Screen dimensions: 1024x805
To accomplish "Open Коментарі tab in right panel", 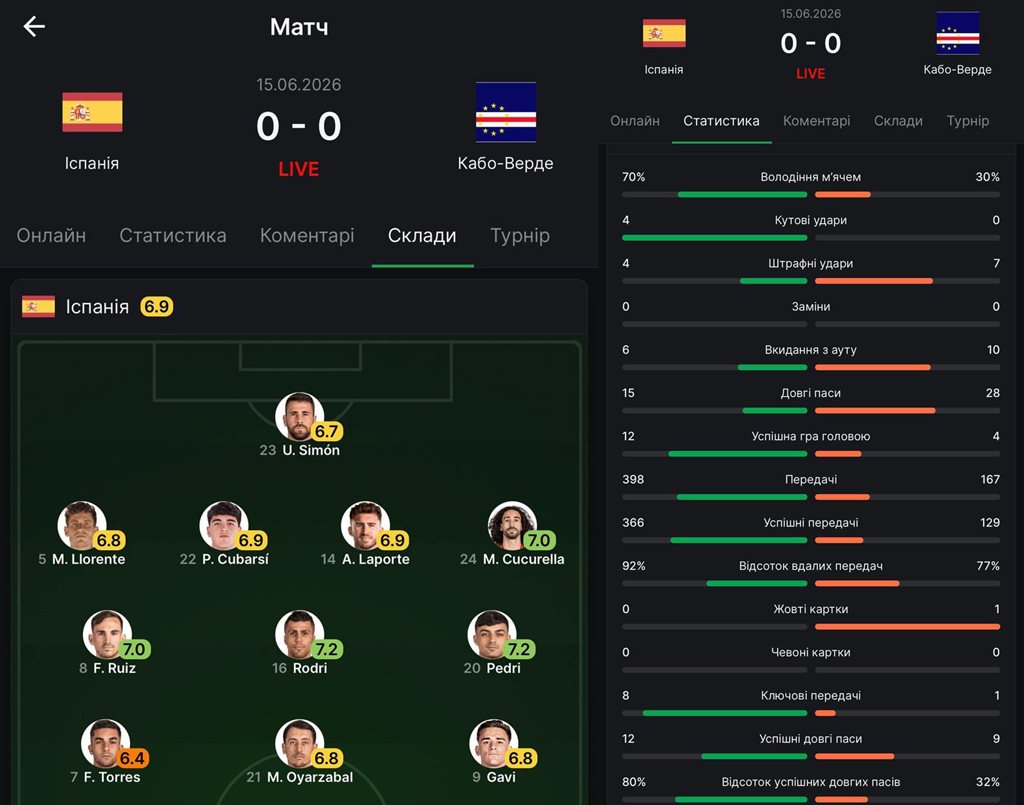I will click(x=816, y=121).
